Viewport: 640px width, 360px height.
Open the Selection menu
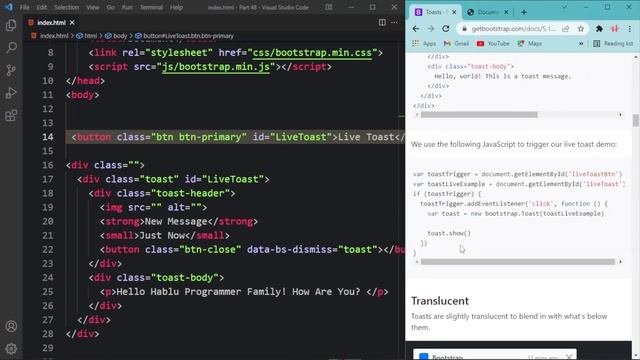point(66,7)
